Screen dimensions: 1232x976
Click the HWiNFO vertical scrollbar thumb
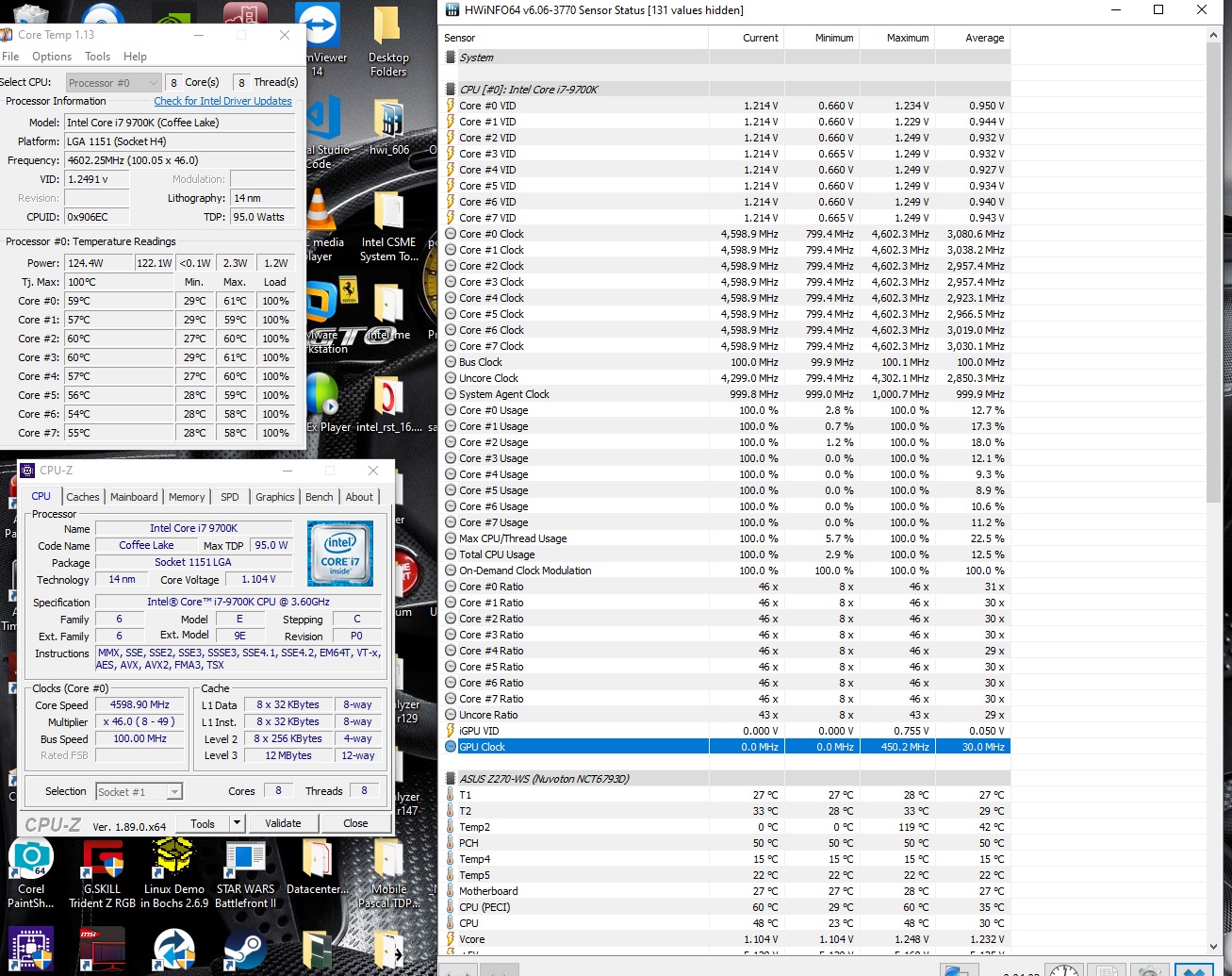pos(1214,272)
